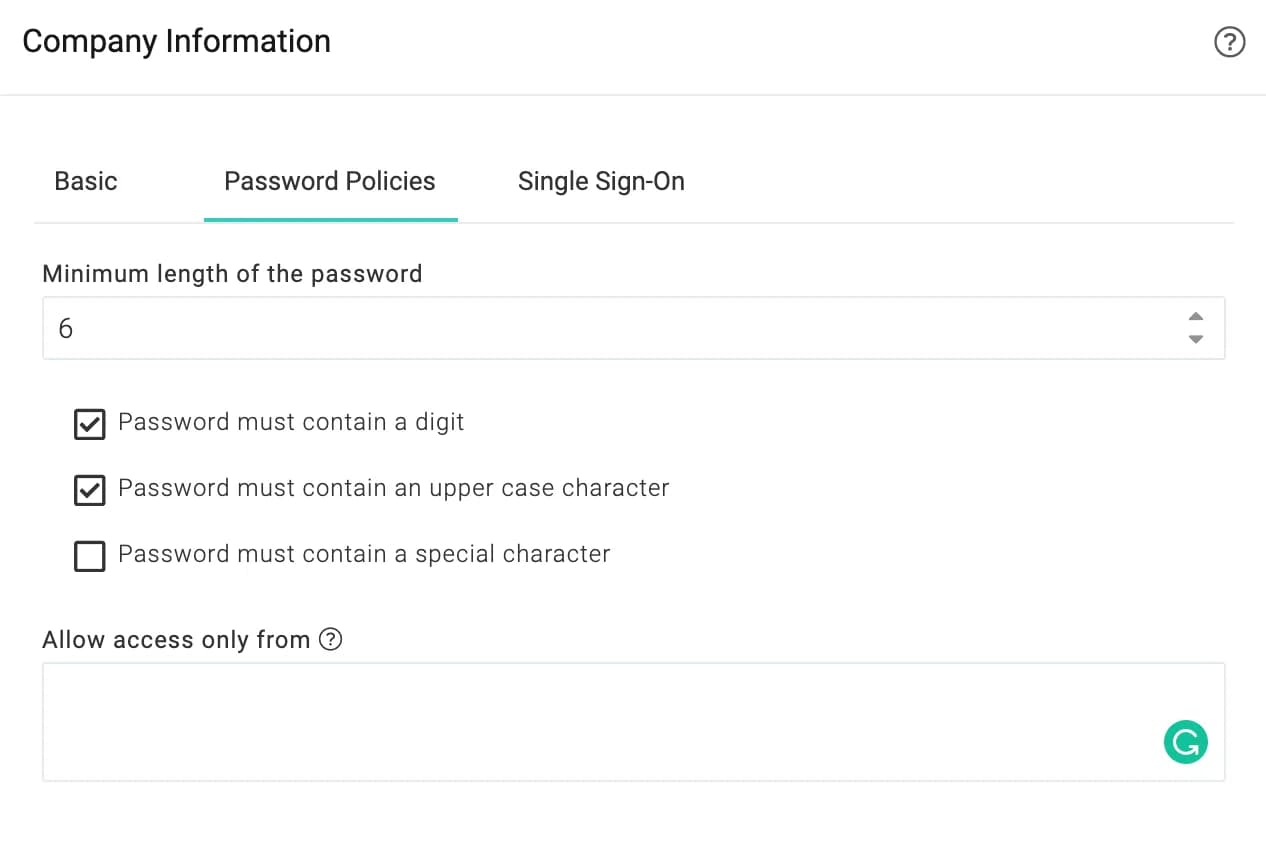1266x846 pixels.
Task: Open the help icon beside Company Information
Action: (1229, 42)
